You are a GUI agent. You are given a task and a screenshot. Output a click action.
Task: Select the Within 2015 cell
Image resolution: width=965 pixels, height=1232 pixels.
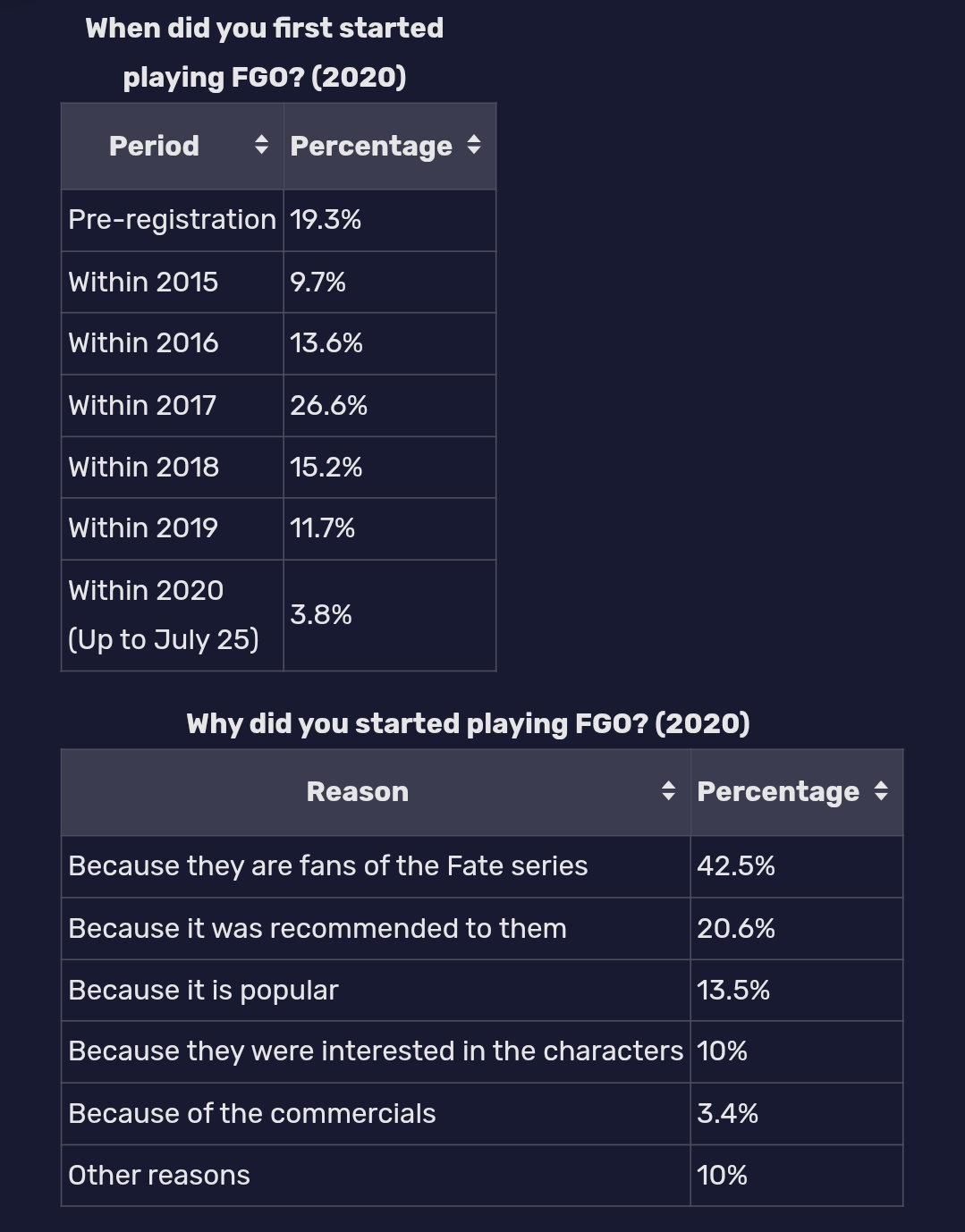(173, 282)
